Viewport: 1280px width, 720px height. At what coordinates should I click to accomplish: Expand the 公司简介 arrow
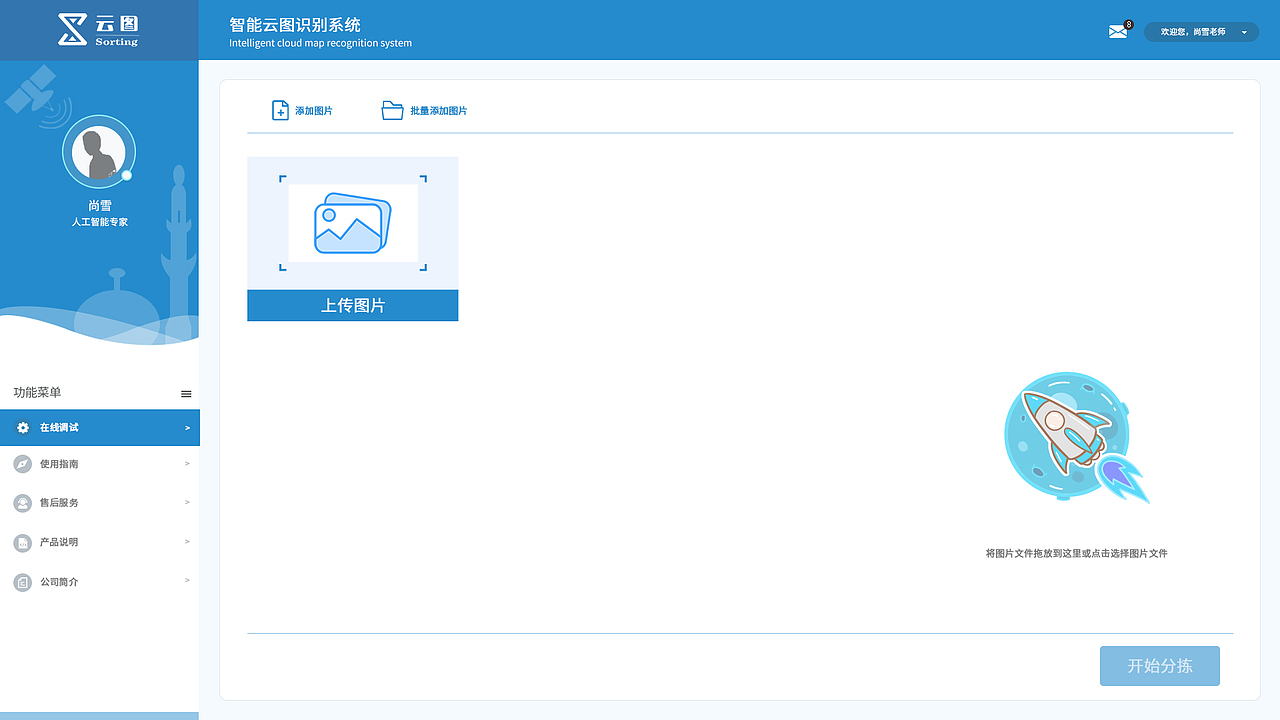[187, 581]
